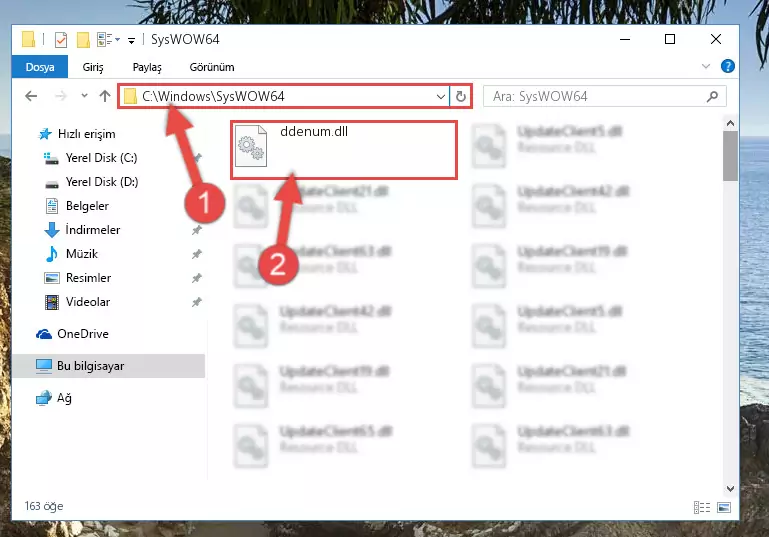Open Help with the blue question icon
This screenshot has height=537, width=769.
point(728,66)
